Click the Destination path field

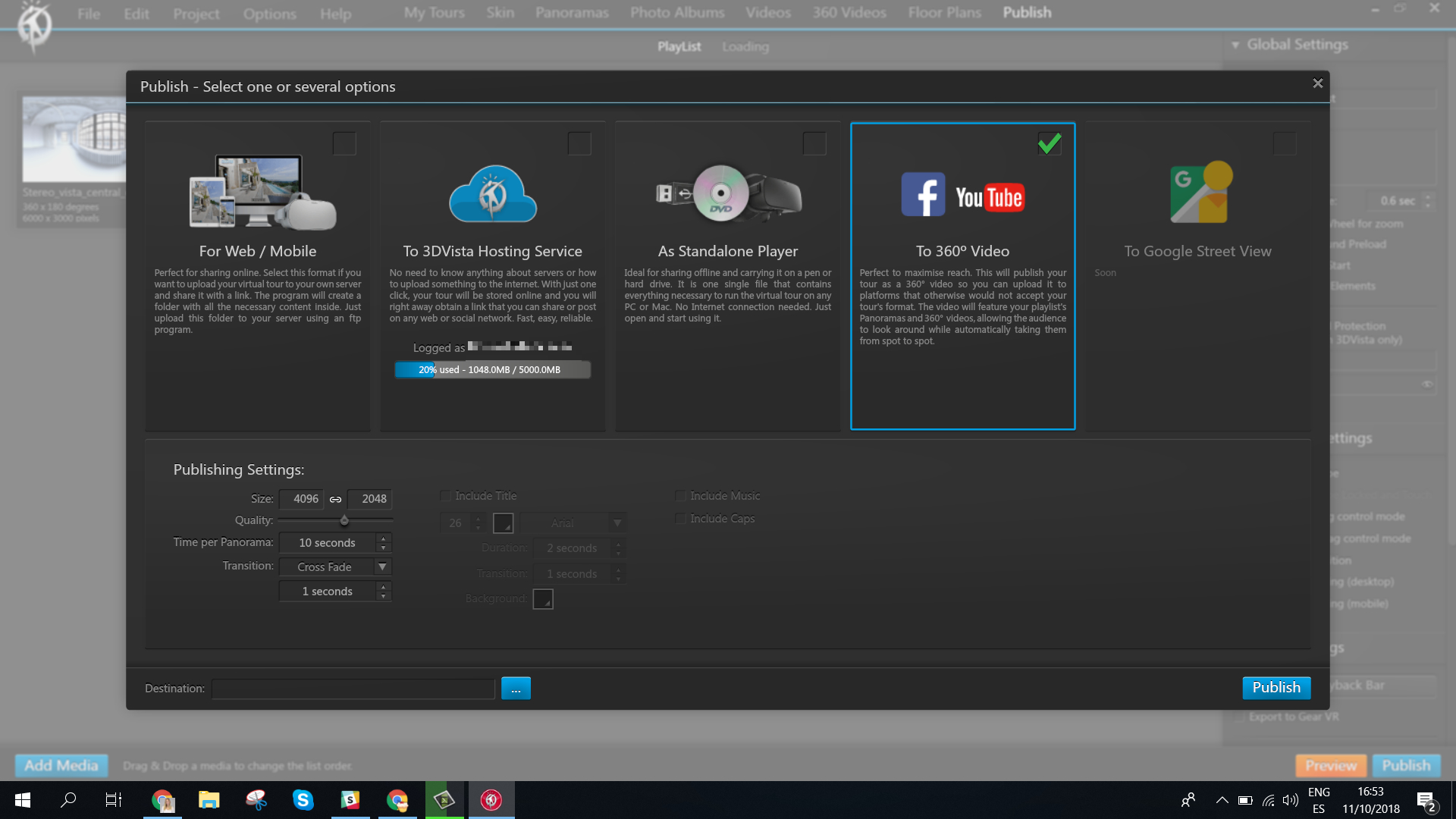(353, 689)
